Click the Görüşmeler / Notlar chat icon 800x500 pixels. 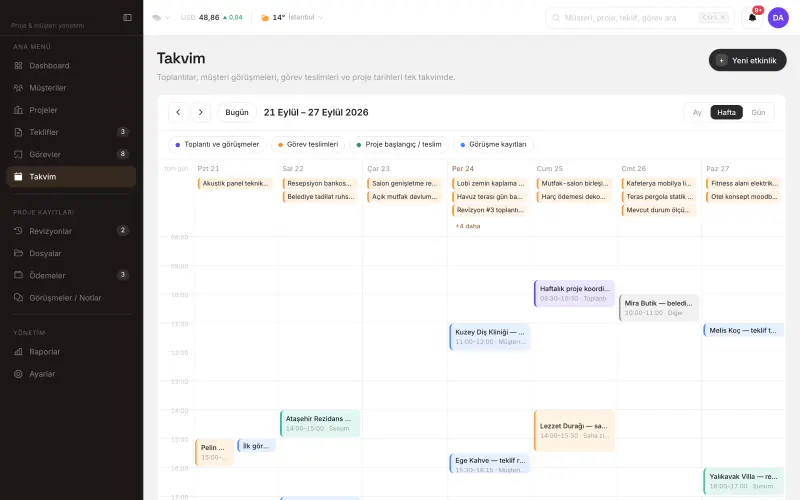(18, 297)
